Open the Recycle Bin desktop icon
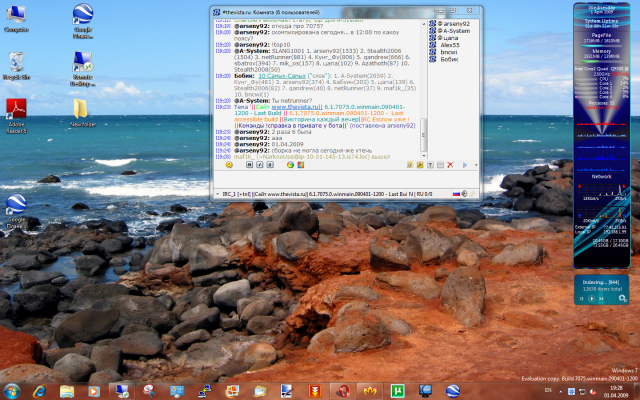Viewport: 640px width, 400px height. pyautogui.click(x=16, y=66)
